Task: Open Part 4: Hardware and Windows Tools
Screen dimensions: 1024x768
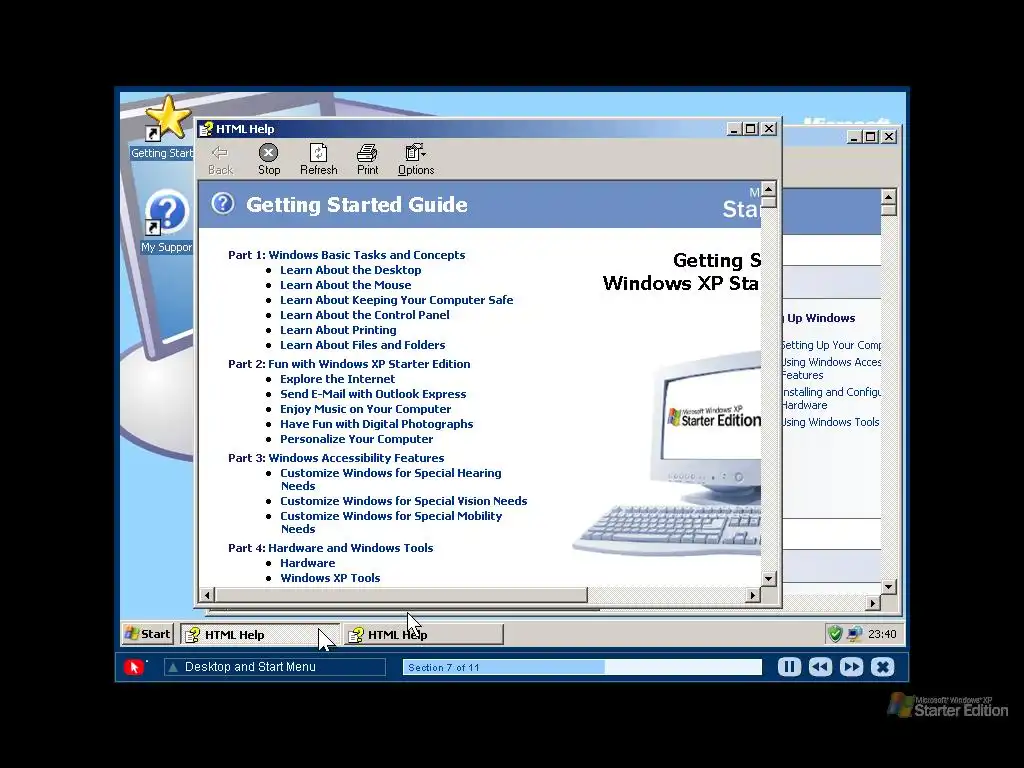Action: point(330,548)
